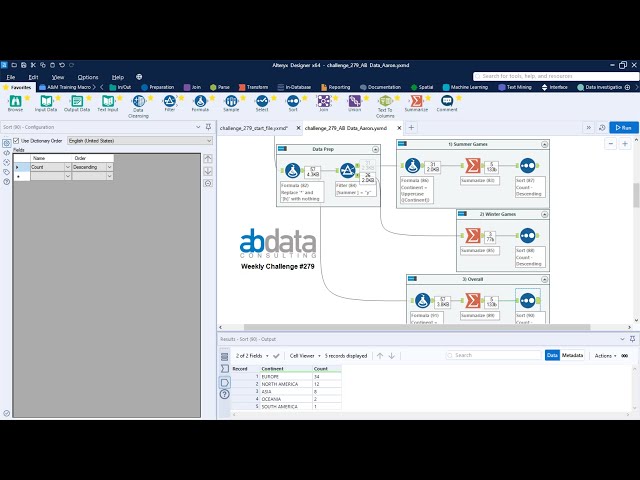The image size is (640, 480).
Task: Zoom out the canvas with minus button
Action: click(x=611, y=144)
